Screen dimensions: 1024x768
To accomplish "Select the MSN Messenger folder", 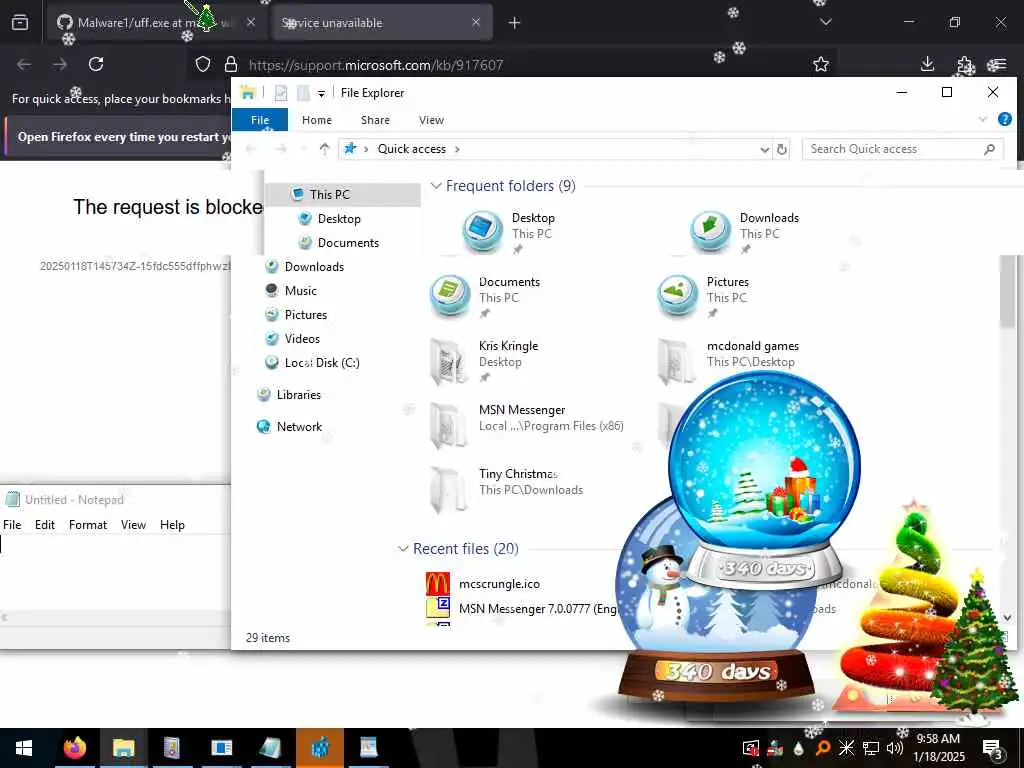I will point(526,424).
